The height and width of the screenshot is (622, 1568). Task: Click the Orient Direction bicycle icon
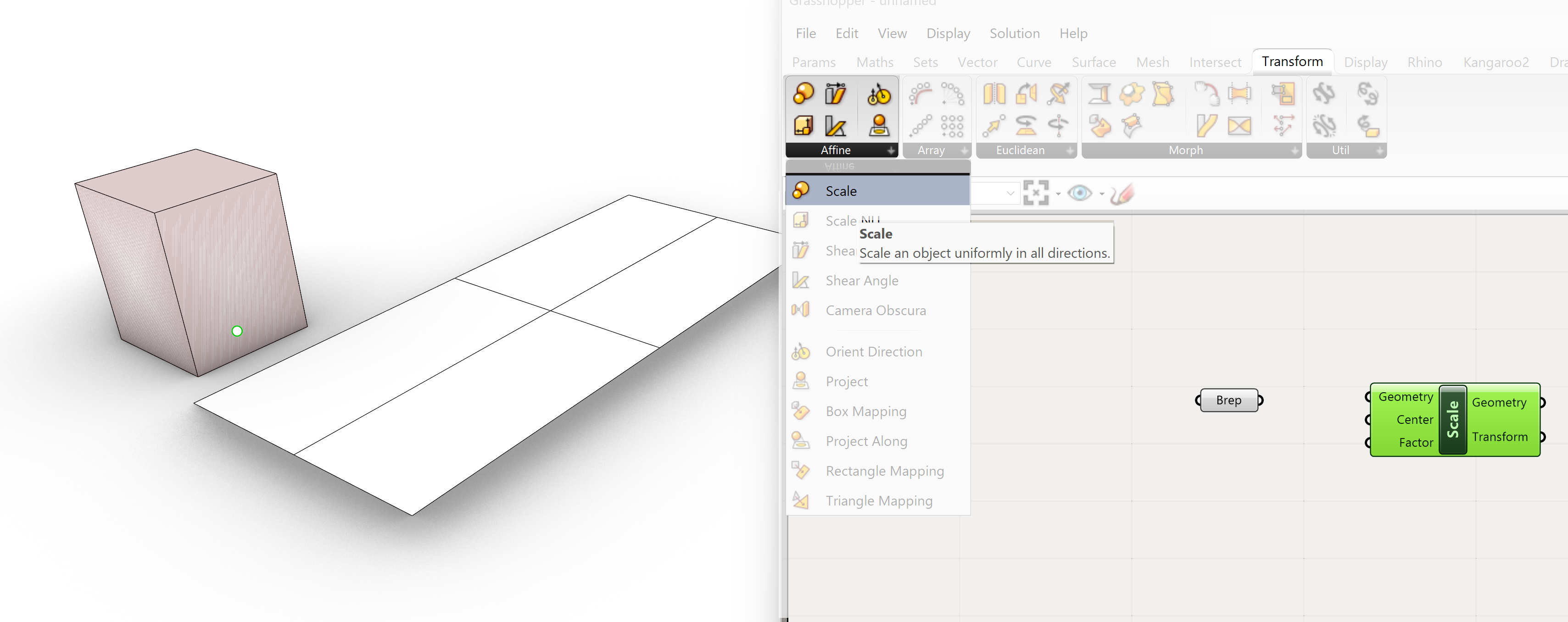click(x=878, y=94)
